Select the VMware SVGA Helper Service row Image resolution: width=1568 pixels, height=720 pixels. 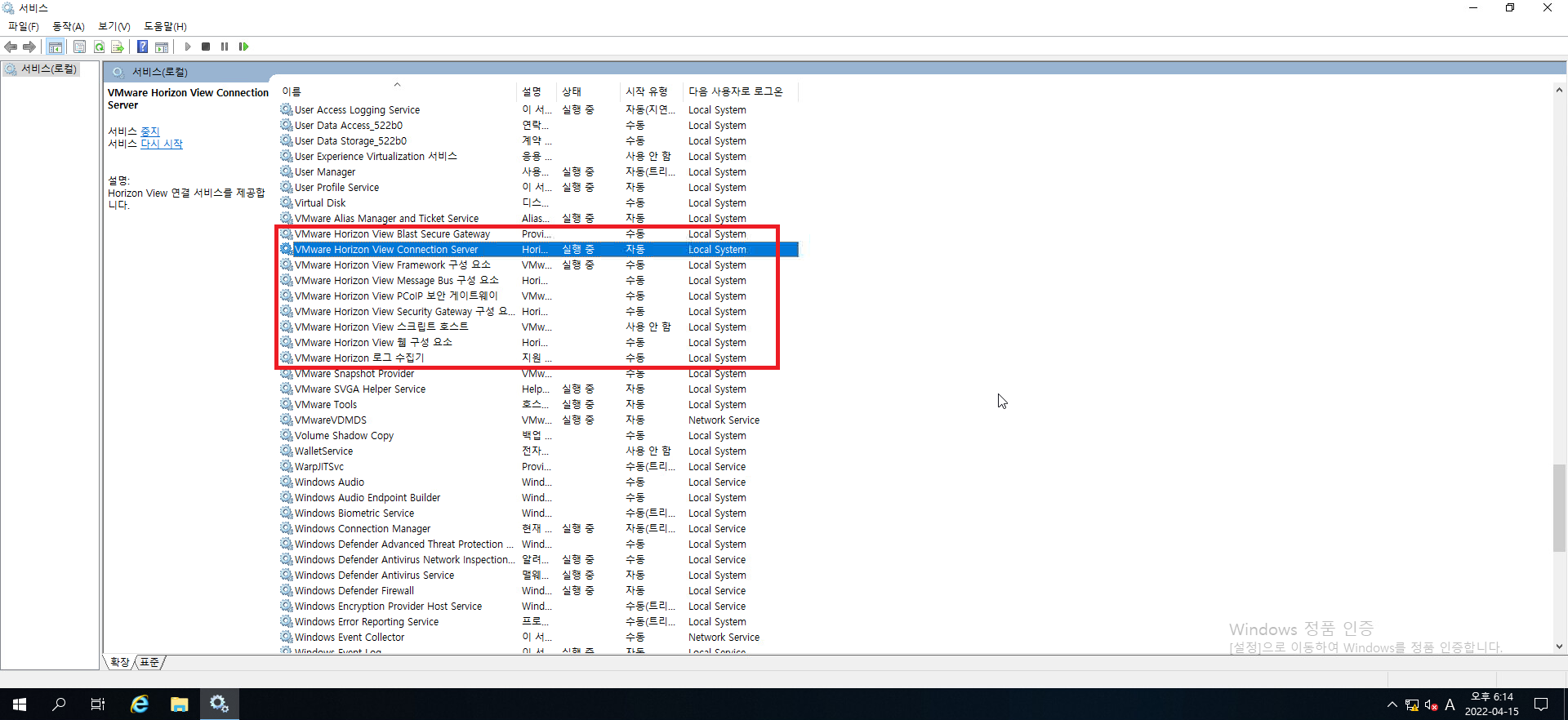pyautogui.click(x=538, y=389)
